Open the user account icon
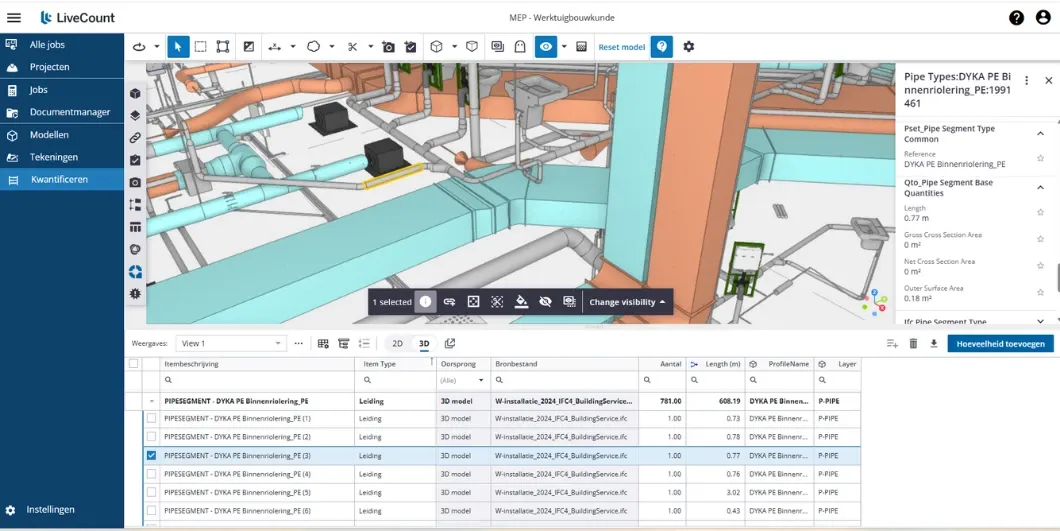This screenshot has height=531, width=1060. (x=1043, y=18)
